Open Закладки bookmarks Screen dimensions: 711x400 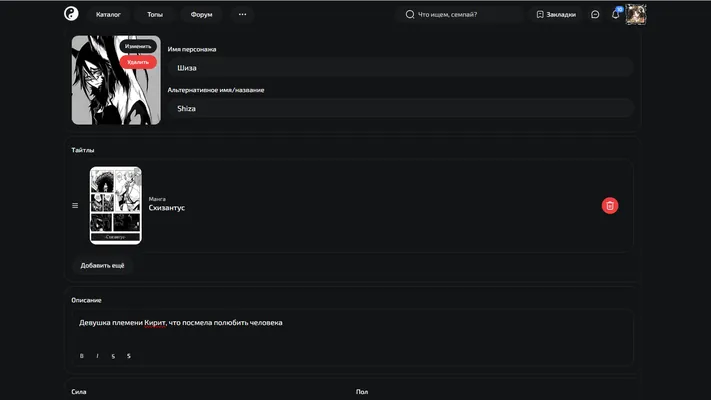pyautogui.click(x=556, y=15)
